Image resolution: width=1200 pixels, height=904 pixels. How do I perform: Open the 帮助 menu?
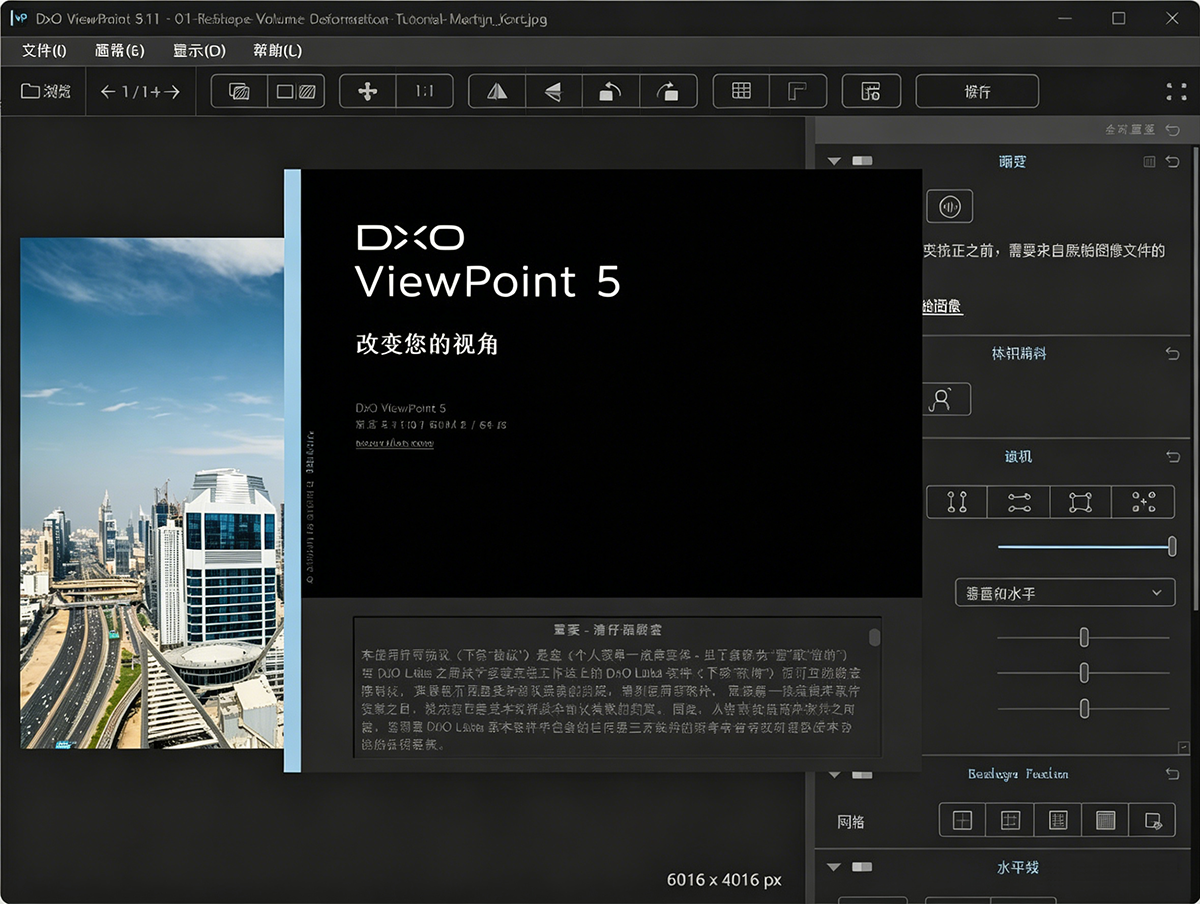pos(277,50)
